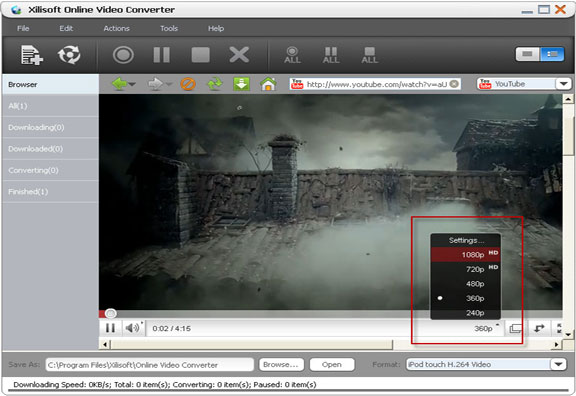This screenshot has height=396, width=576.
Task: Click the fullscreen video icon
Action: 559,328
